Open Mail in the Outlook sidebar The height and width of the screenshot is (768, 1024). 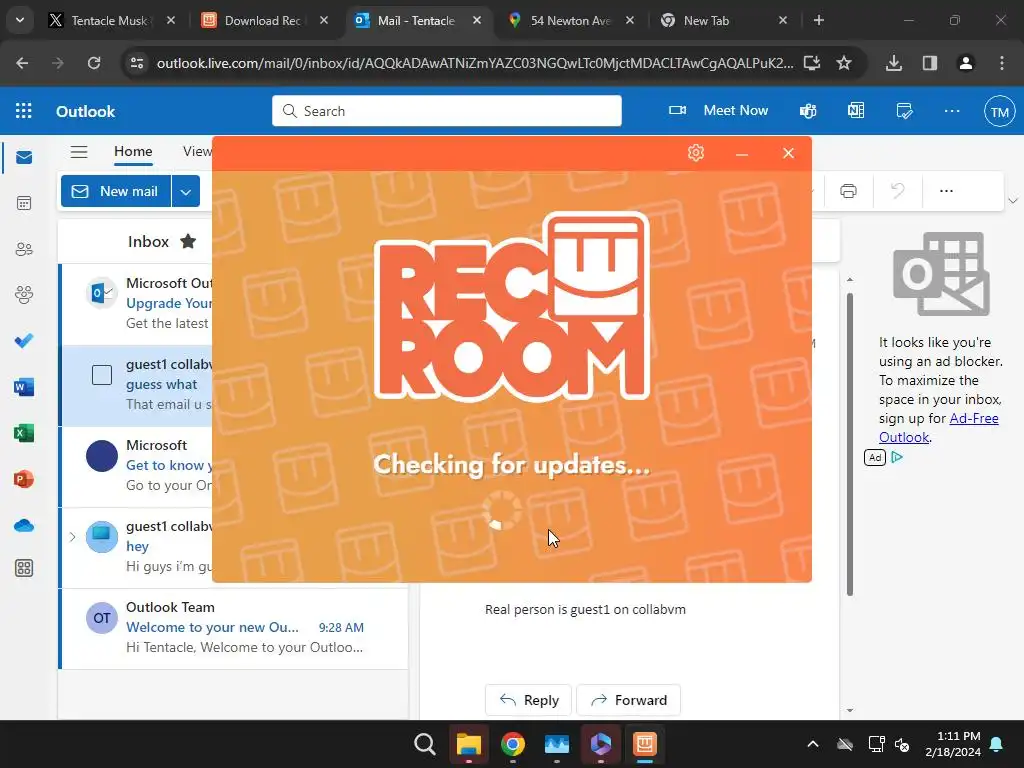click(x=24, y=157)
